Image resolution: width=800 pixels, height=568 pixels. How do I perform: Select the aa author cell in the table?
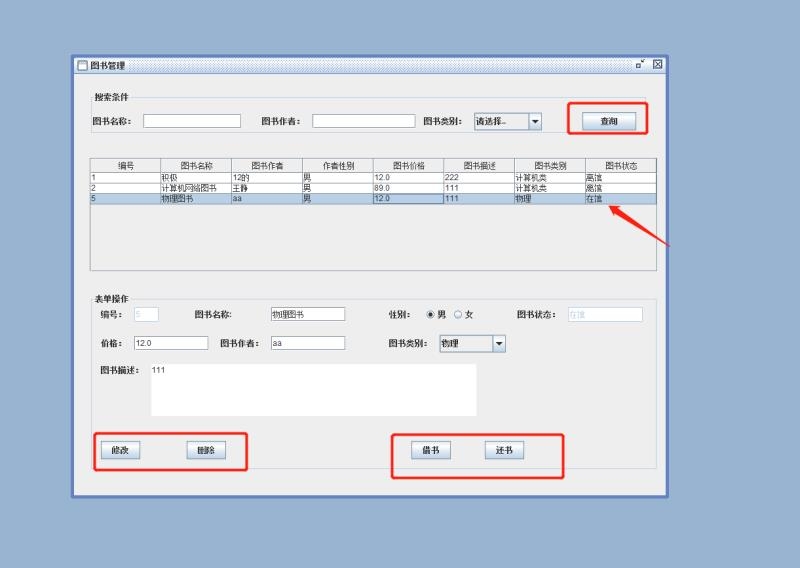[x=267, y=199]
